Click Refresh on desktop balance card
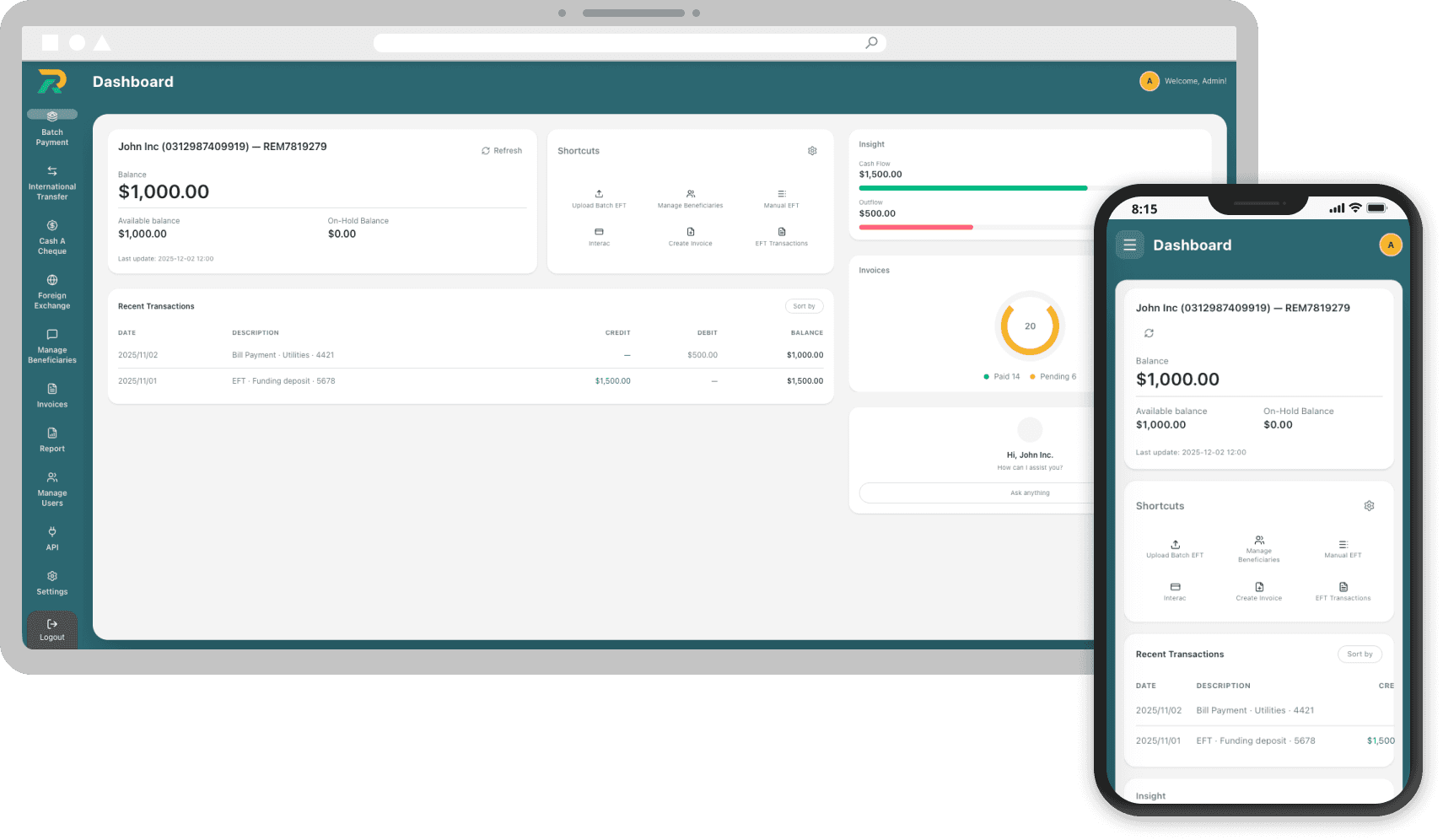The height and width of the screenshot is (840, 1443). coord(502,151)
